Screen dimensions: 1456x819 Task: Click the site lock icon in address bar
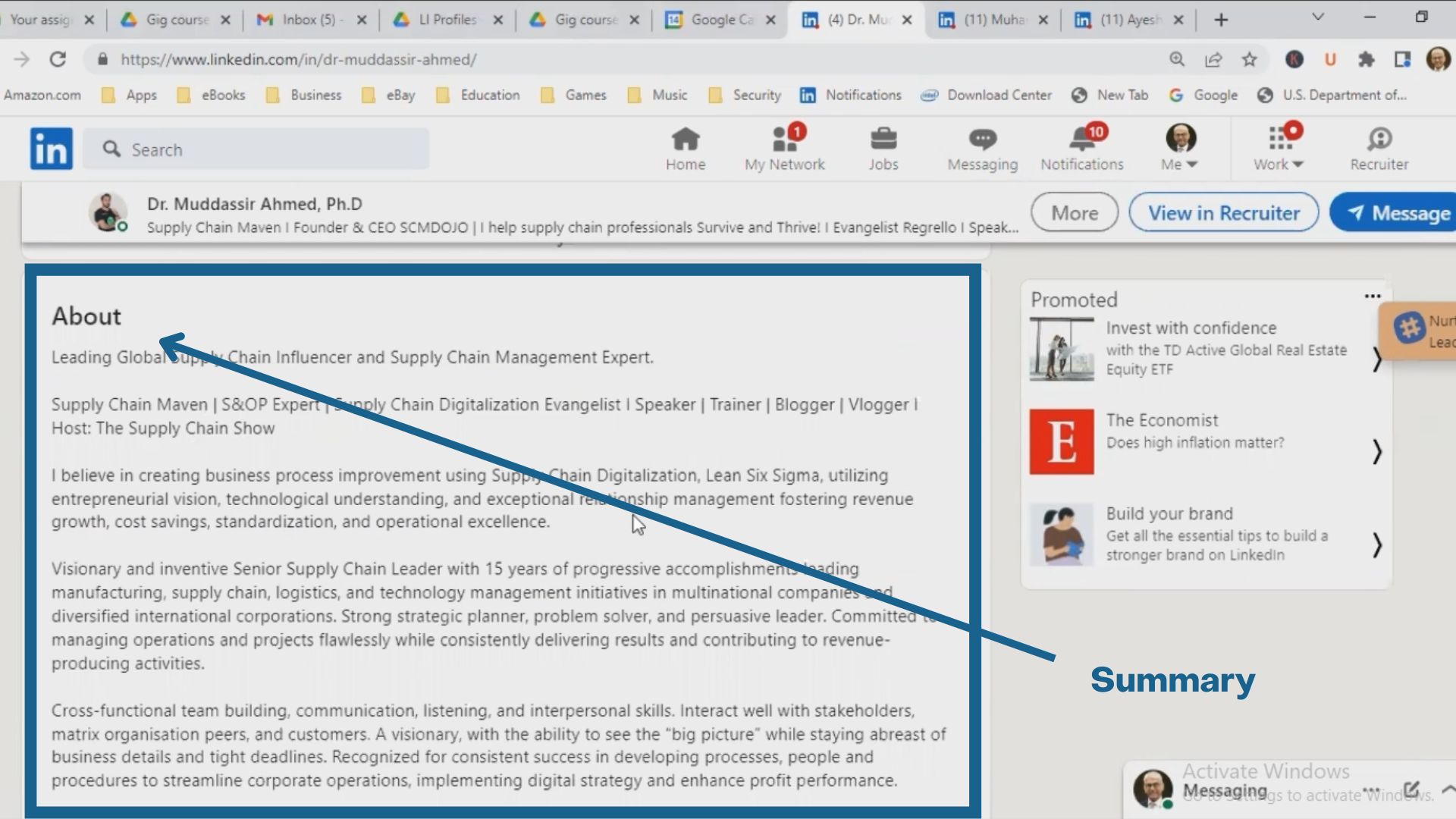103,59
